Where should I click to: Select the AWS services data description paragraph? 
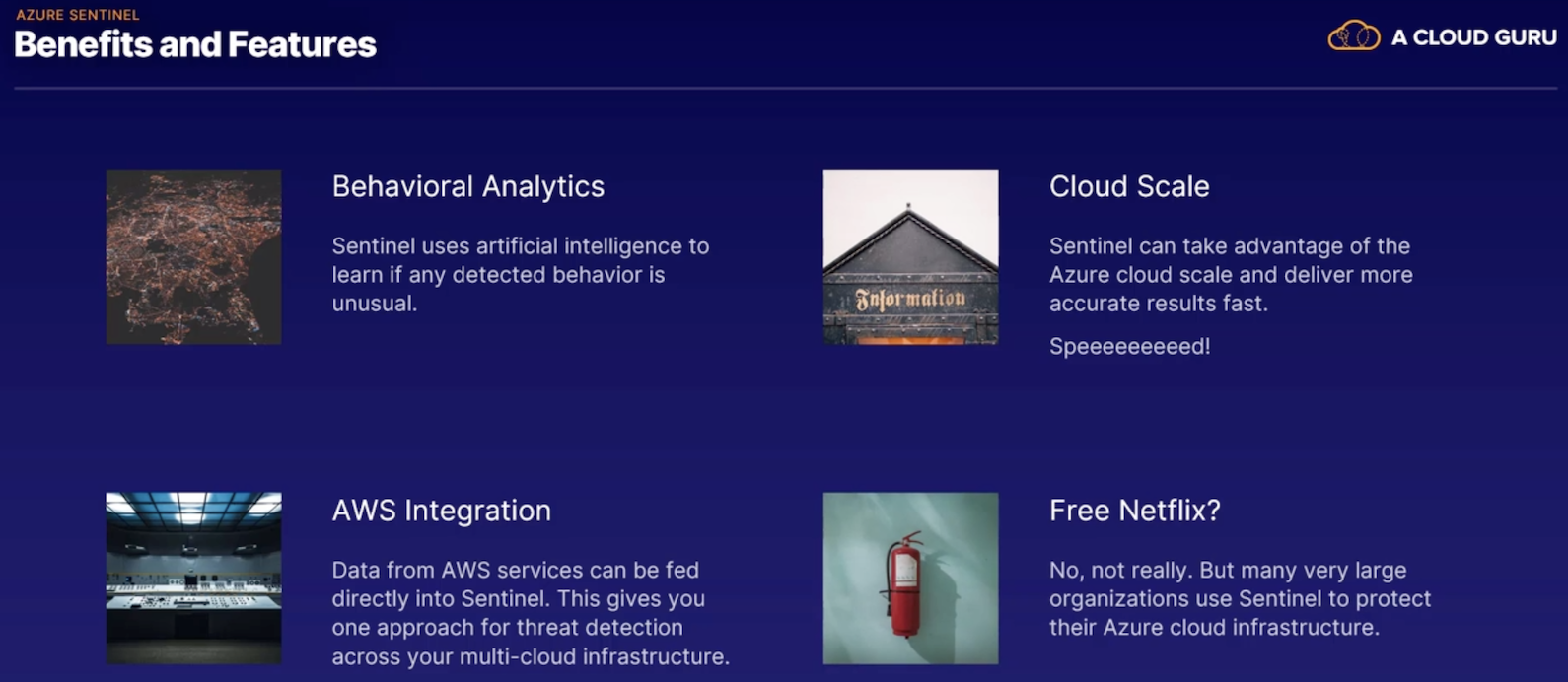click(530, 613)
